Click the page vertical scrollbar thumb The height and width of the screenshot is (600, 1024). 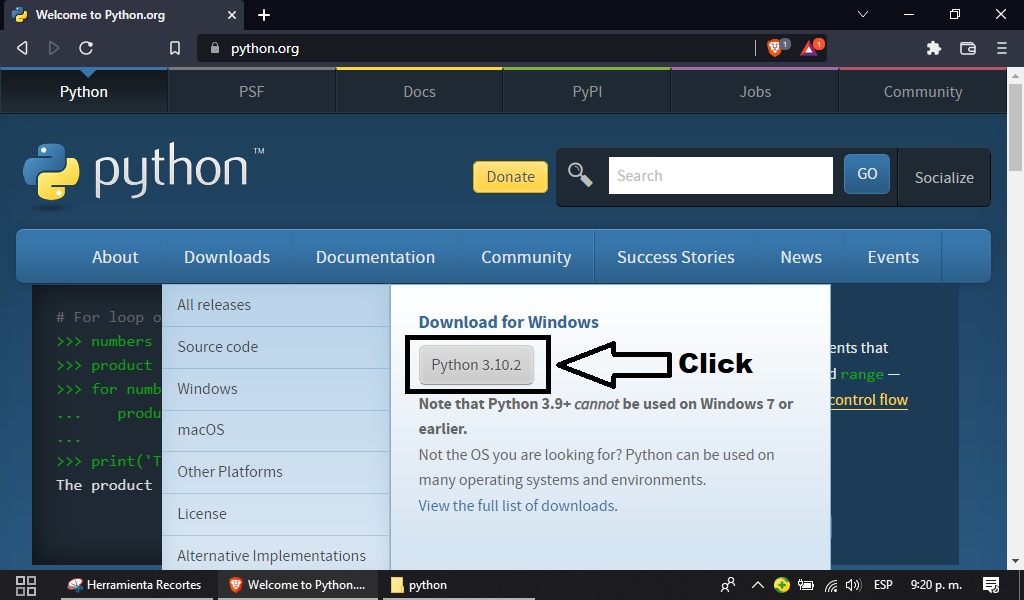[x=1015, y=127]
